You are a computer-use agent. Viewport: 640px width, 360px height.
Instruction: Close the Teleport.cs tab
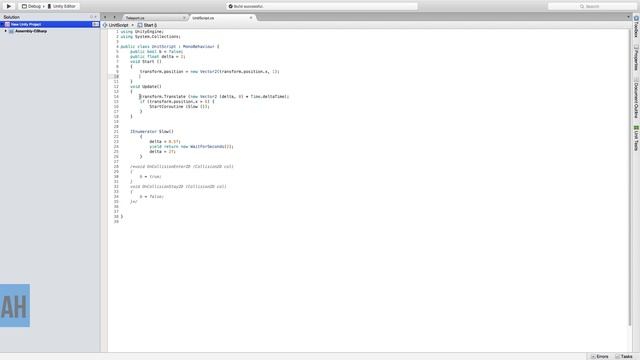184,18
